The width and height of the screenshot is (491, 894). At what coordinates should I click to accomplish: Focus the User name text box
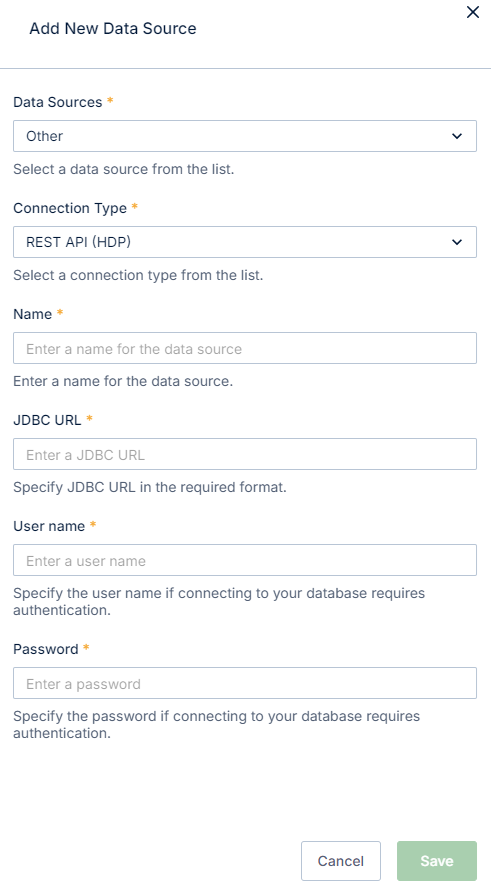coord(245,560)
